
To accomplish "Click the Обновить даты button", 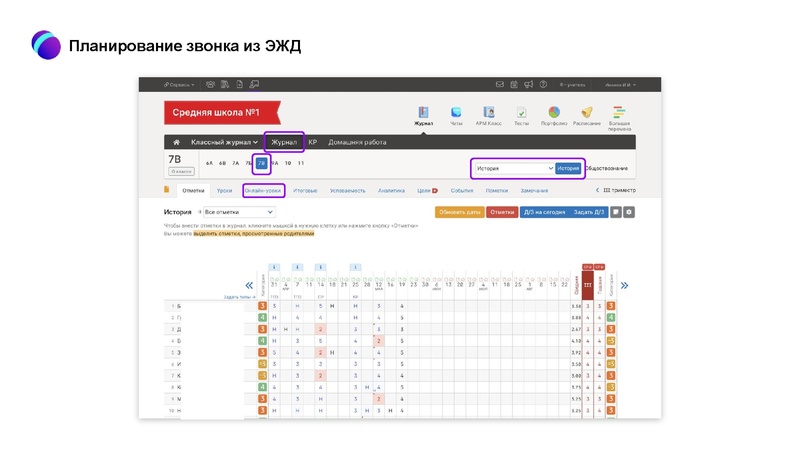I will pyautogui.click(x=460, y=212).
